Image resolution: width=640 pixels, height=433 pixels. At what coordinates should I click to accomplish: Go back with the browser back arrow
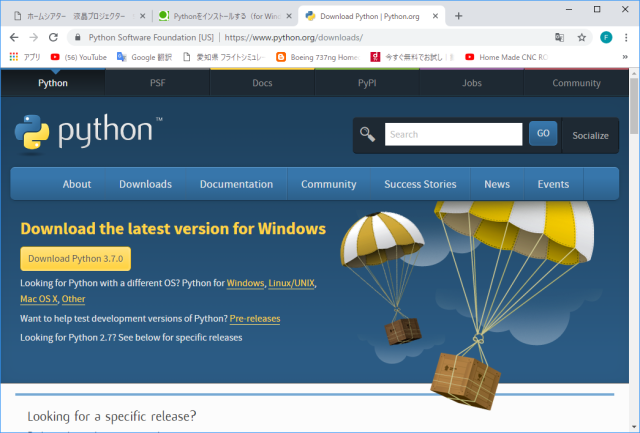(14, 38)
